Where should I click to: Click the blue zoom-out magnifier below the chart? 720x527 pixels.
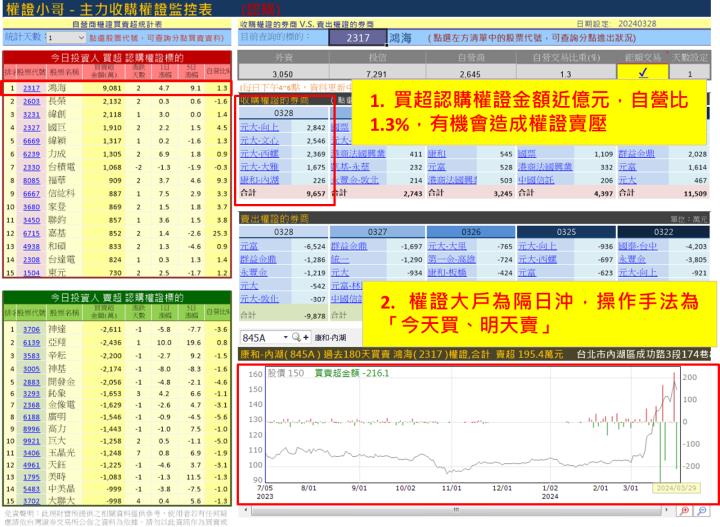702,510
